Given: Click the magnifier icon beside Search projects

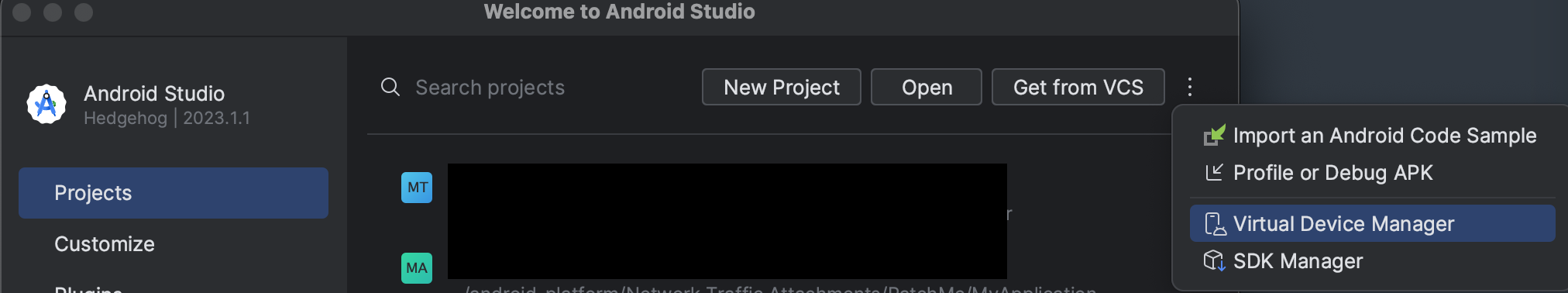Looking at the screenshot, I should [x=390, y=87].
